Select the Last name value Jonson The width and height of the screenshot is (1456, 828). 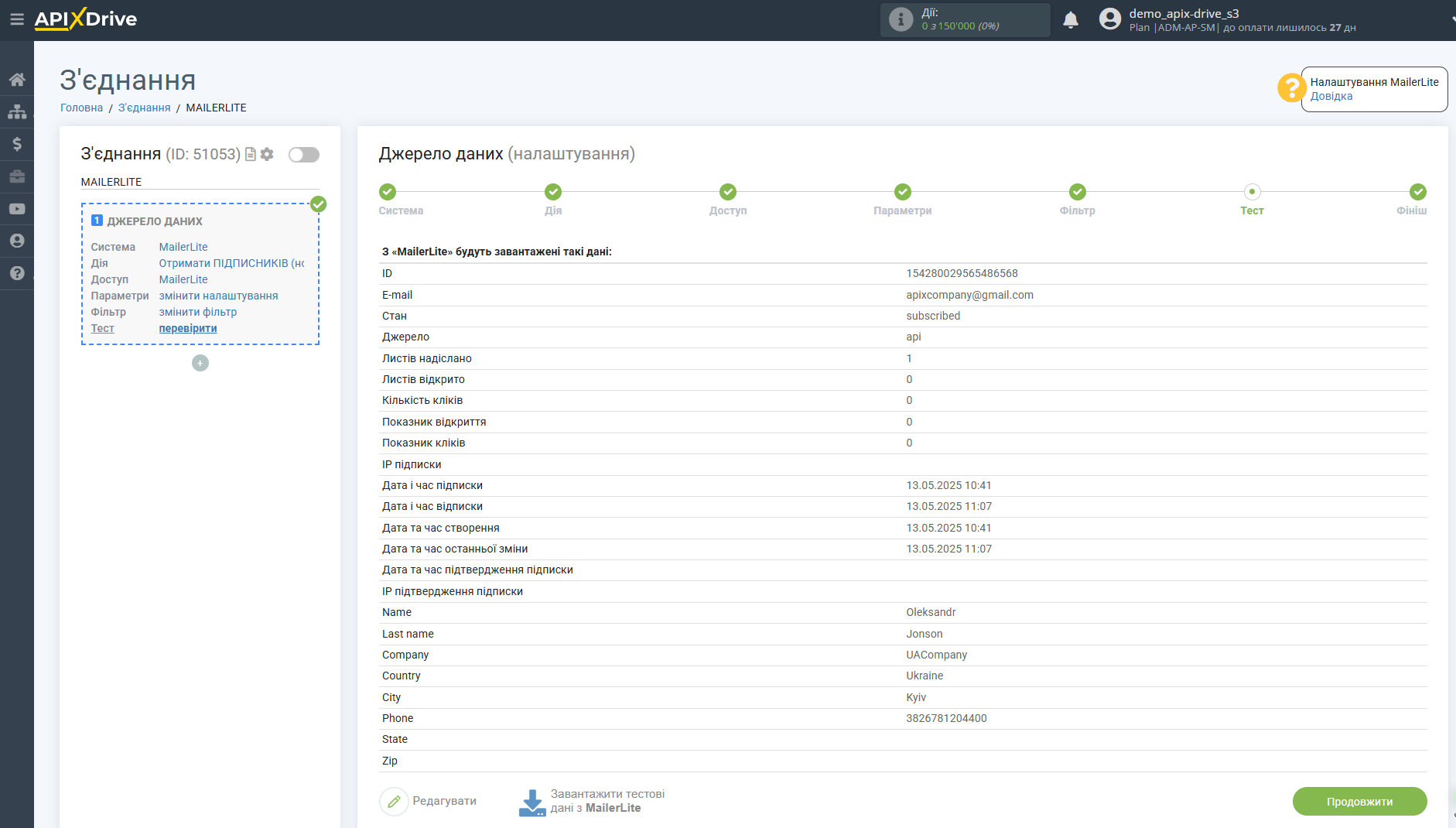coord(925,634)
